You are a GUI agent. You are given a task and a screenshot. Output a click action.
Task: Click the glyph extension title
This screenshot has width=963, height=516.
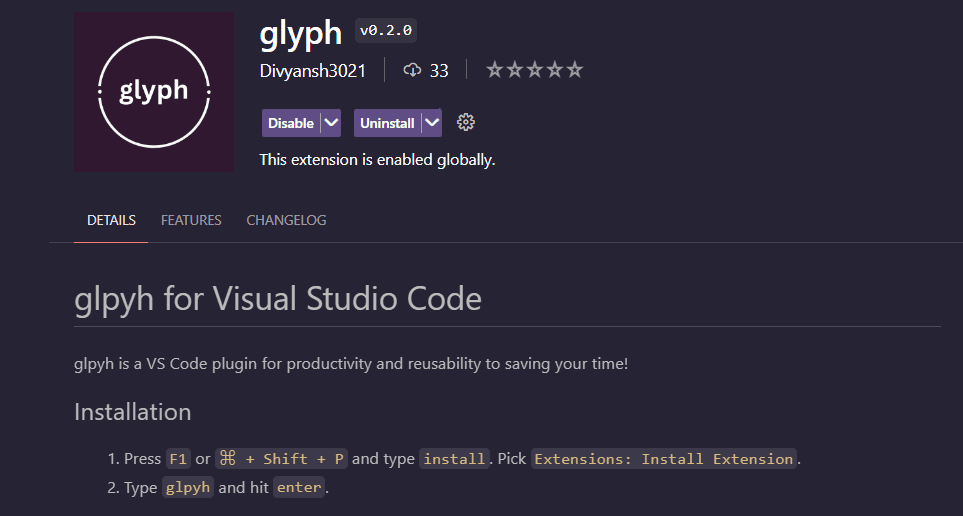[300, 33]
